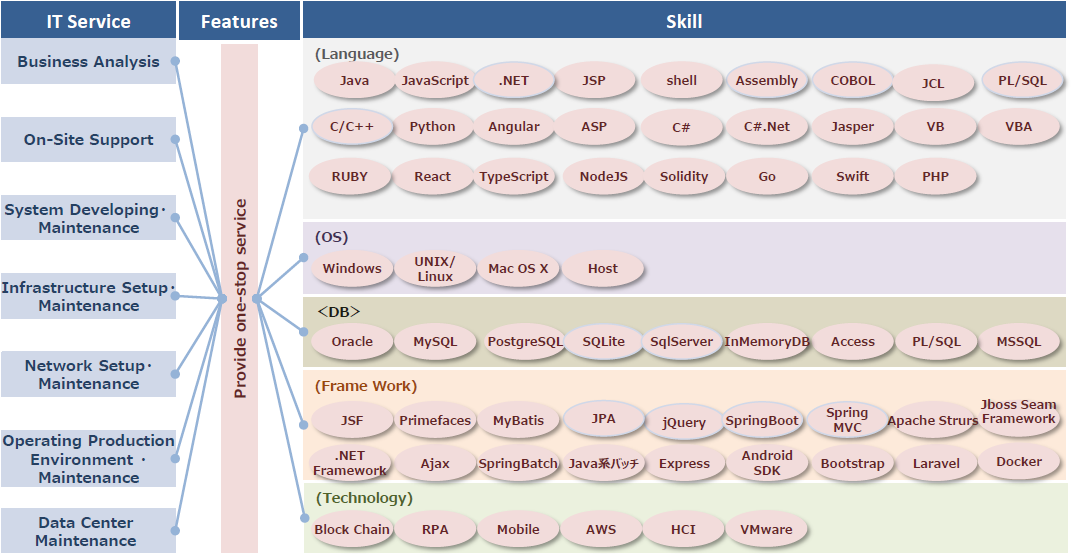1072x556 pixels.
Task: Click the Provide one-stop service bar
Action: (239, 298)
